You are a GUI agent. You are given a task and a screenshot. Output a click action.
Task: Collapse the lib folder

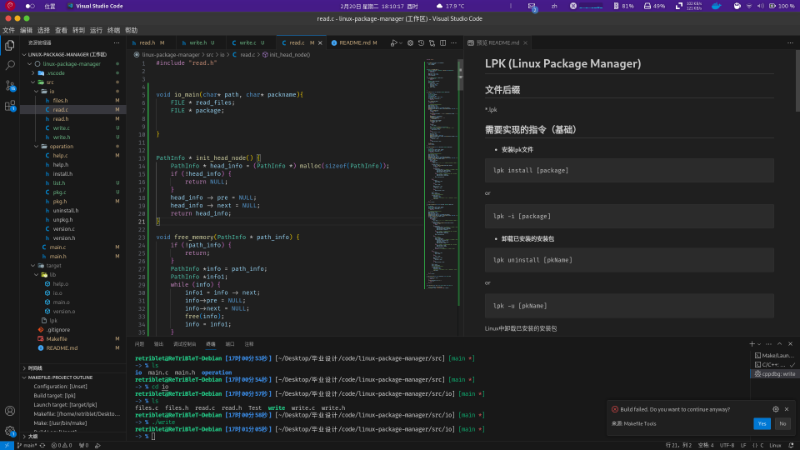37,275
